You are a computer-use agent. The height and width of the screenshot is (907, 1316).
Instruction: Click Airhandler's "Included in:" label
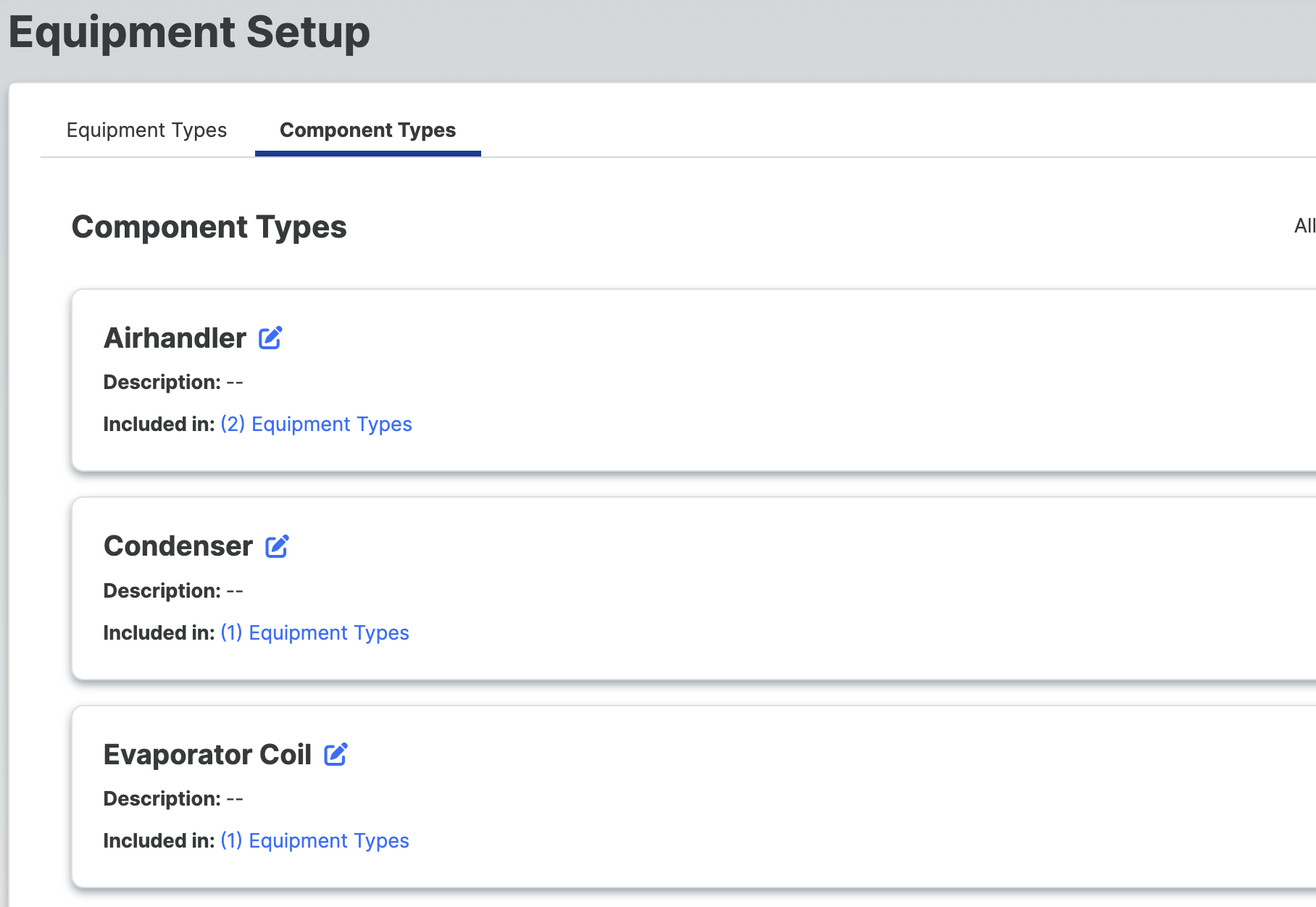[159, 424]
